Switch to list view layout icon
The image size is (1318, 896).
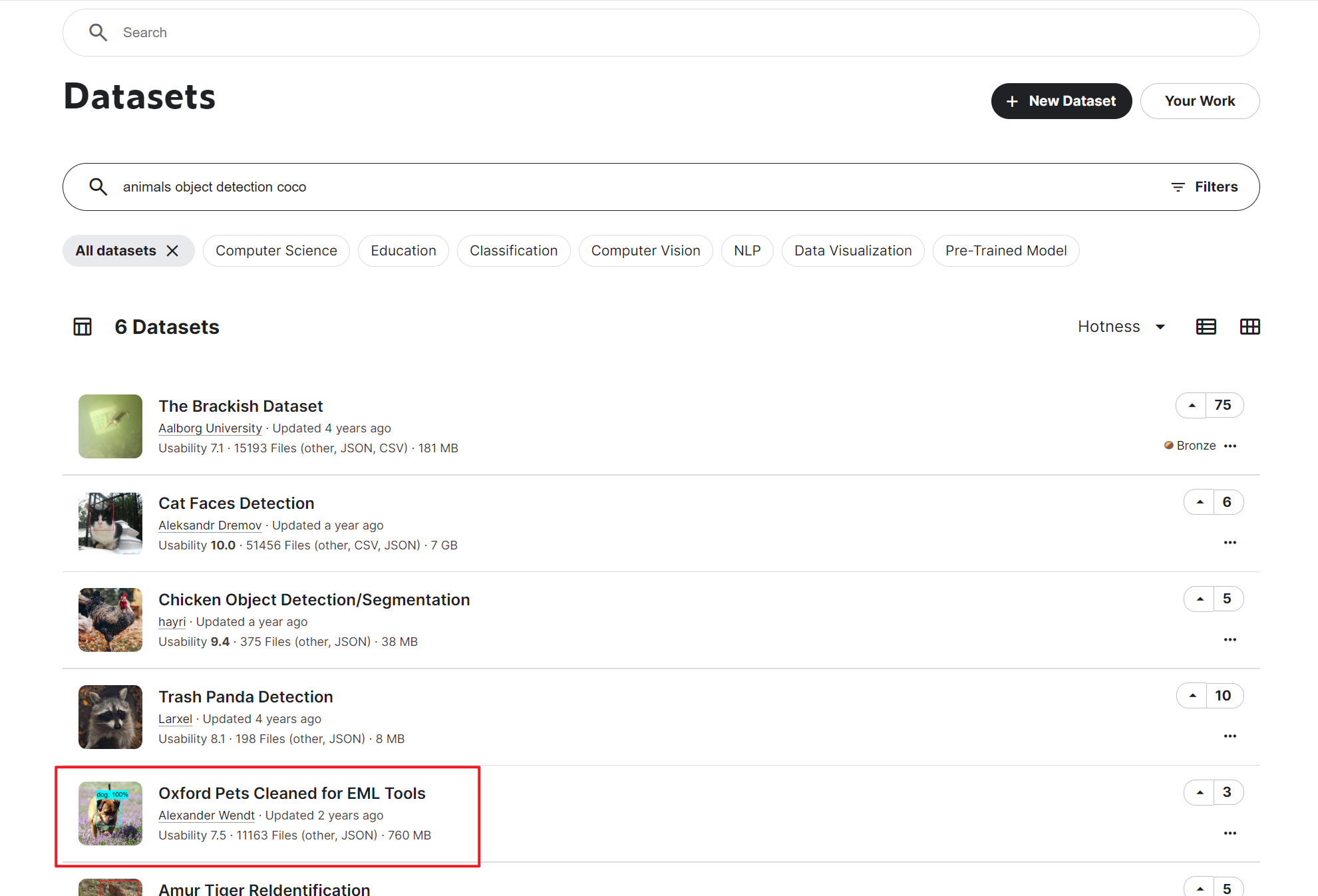(1206, 327)
